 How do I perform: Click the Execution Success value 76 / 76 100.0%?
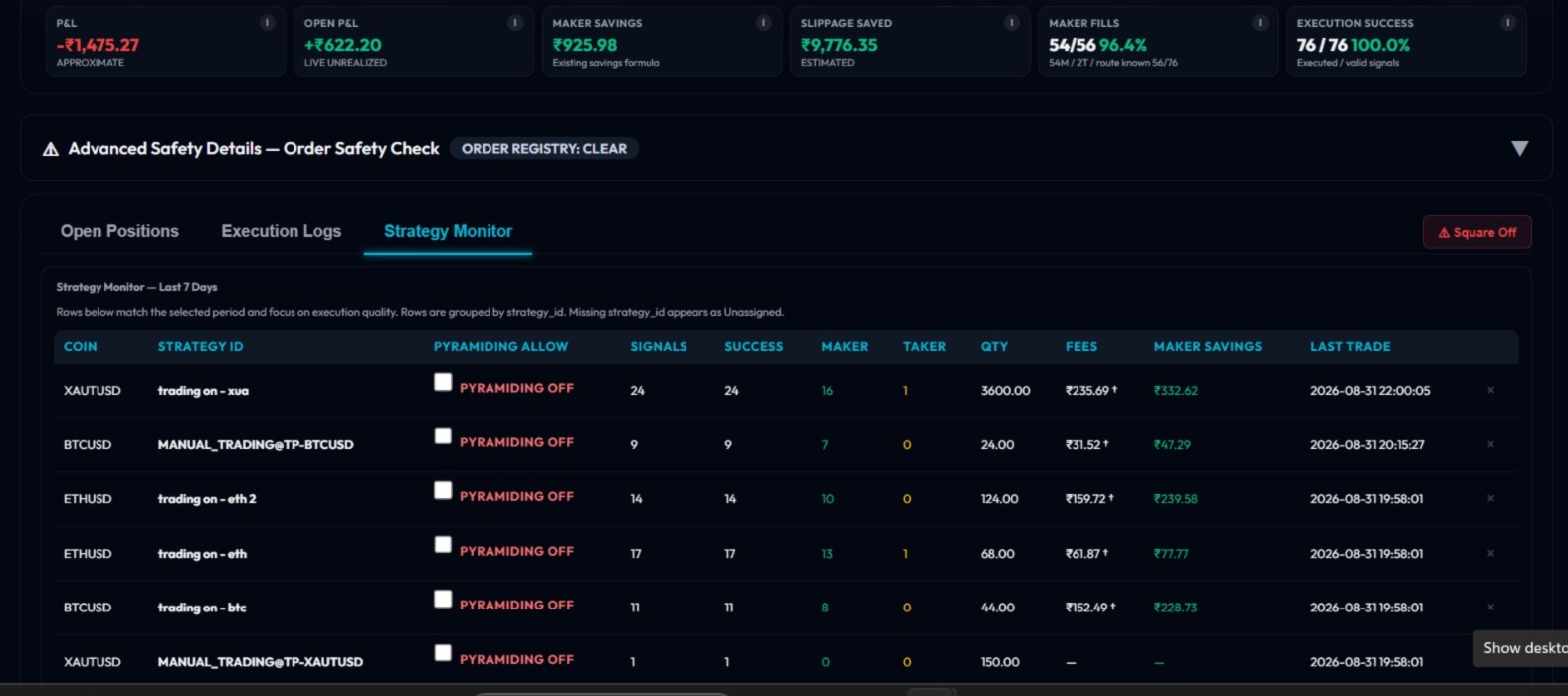(1353, 45)
